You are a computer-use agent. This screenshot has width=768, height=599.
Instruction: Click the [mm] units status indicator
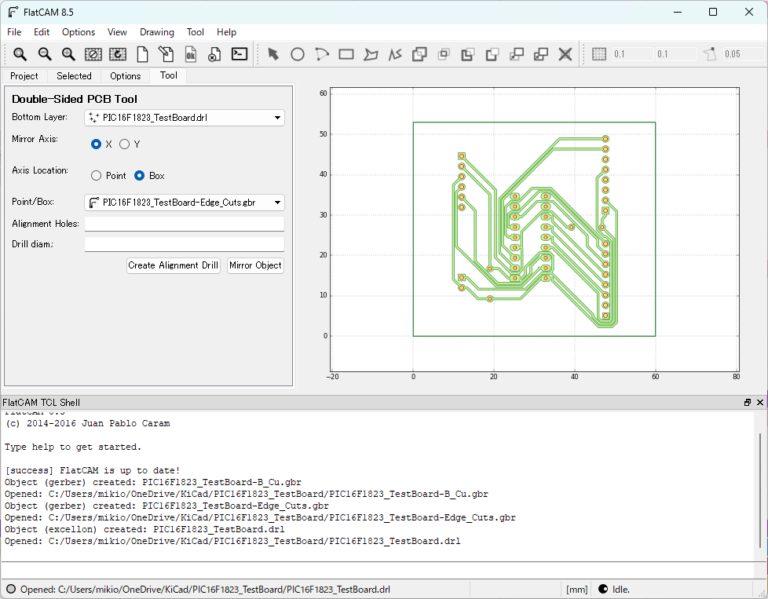pyautogui.click(x=576, y=589)
